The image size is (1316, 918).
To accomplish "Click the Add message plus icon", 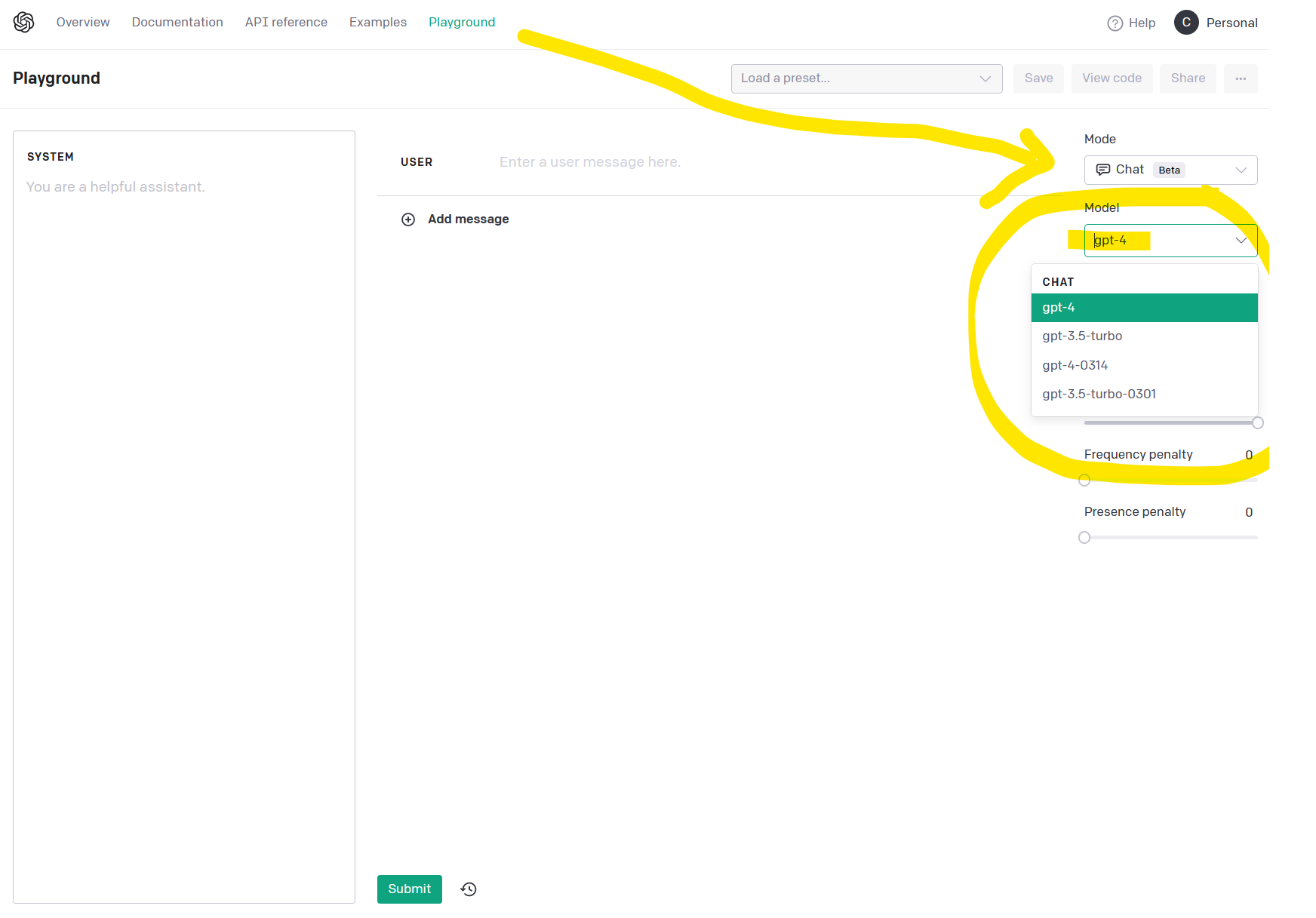I will click(x=407, y=219).
